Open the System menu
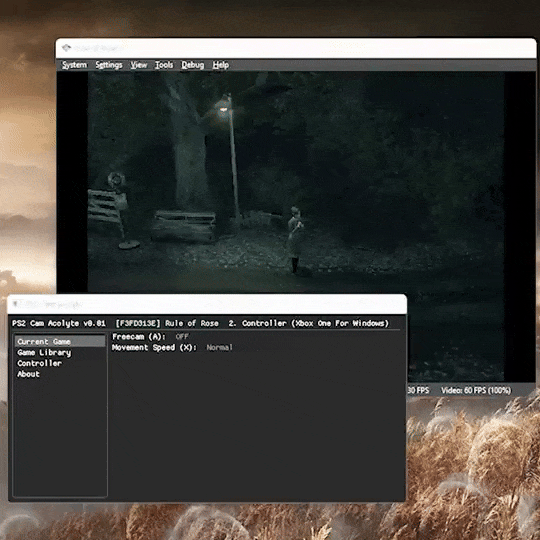 [74, 65]
